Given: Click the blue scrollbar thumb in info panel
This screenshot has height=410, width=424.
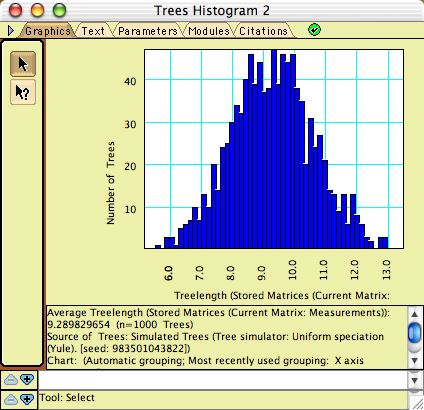Looking at the screenshot, I should [415, 332].
